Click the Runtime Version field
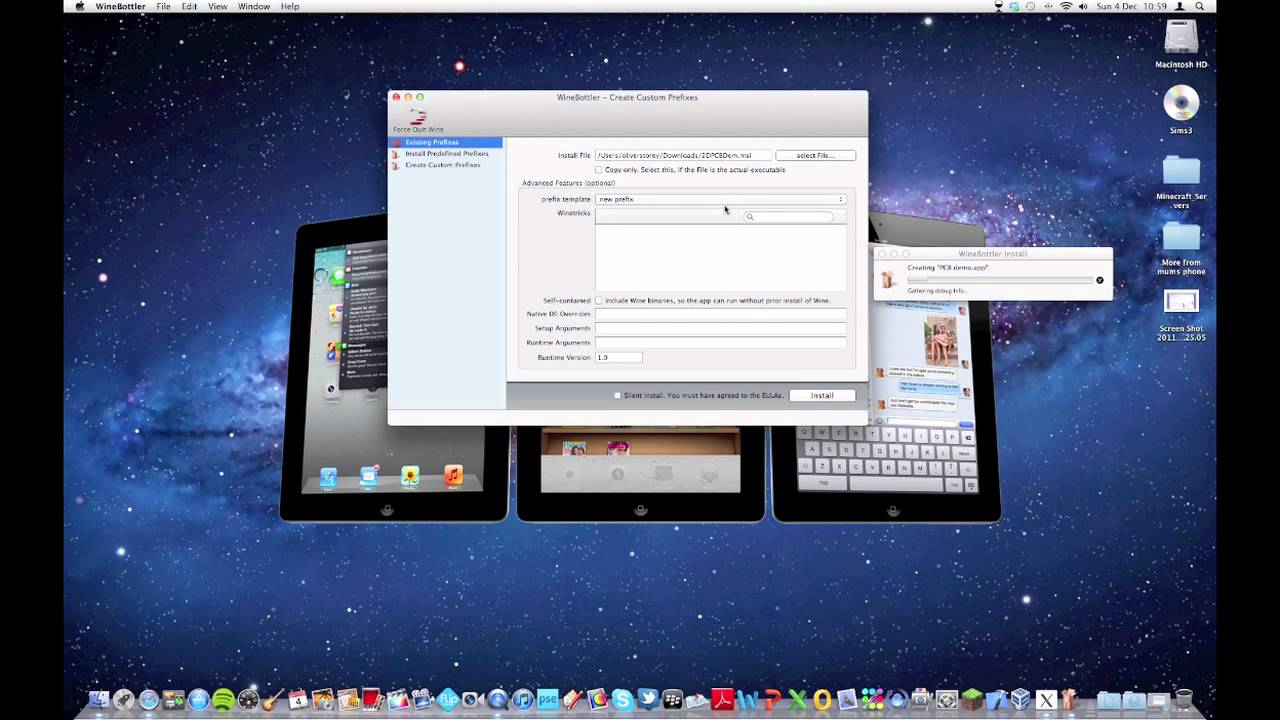The height and width of the screenshot is (720, 1280). pyautogui.click(x=618, y=357)
